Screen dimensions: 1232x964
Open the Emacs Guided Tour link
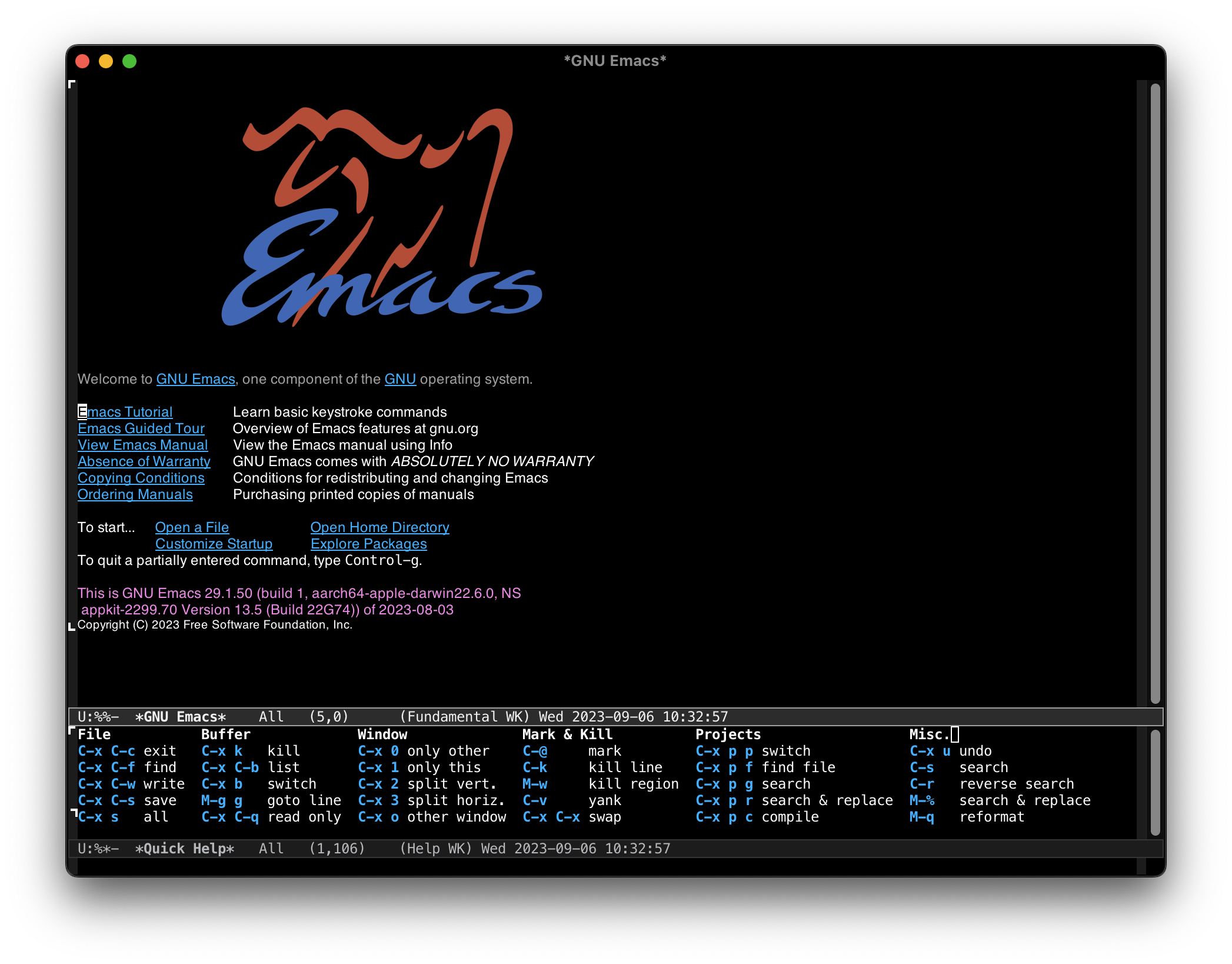click(x=141, y=428)
